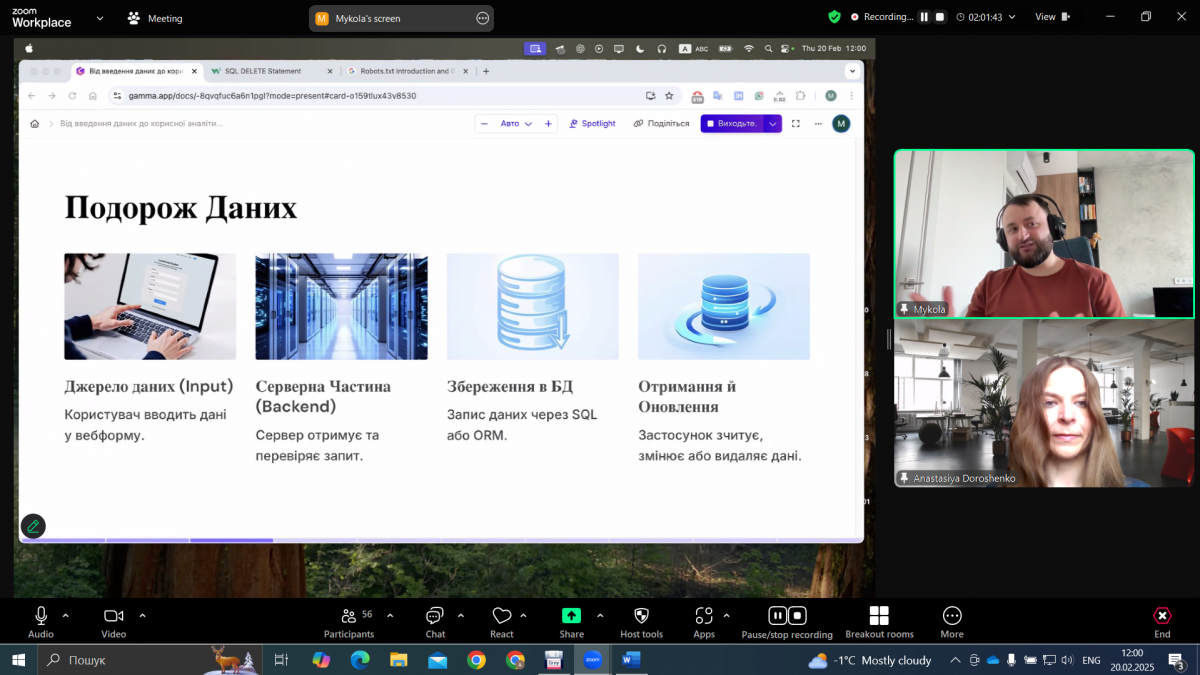The image size is (1200, 675).
Task: Expand video options chevron
Action: tap(142, 615)
